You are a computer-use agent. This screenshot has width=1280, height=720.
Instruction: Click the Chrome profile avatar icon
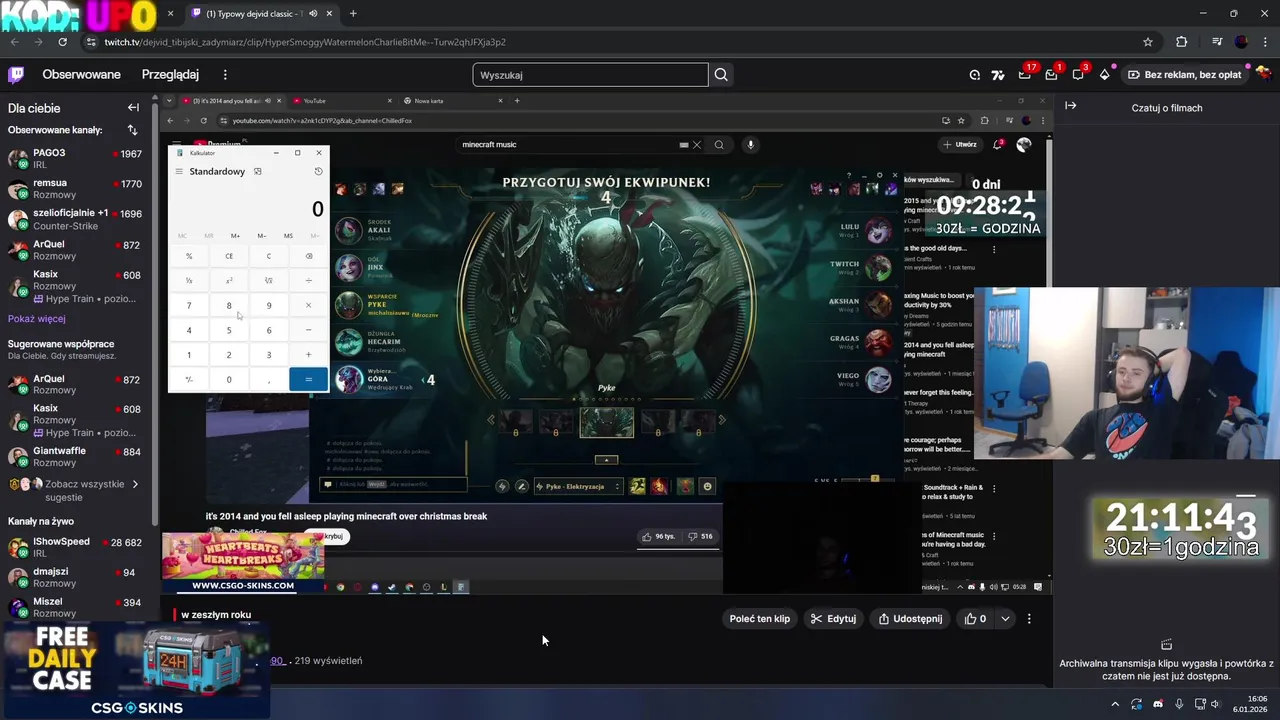click(1241, 42)
